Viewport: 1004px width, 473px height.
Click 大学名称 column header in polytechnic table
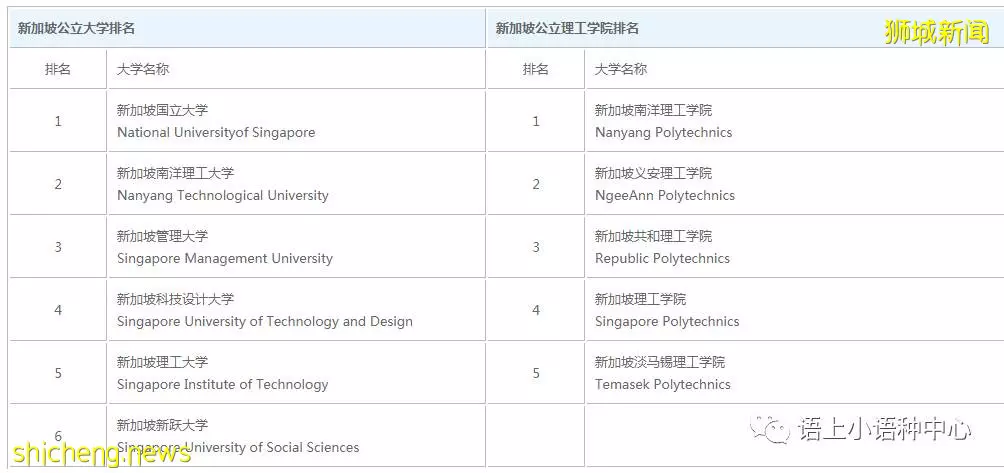pos(620,69)
